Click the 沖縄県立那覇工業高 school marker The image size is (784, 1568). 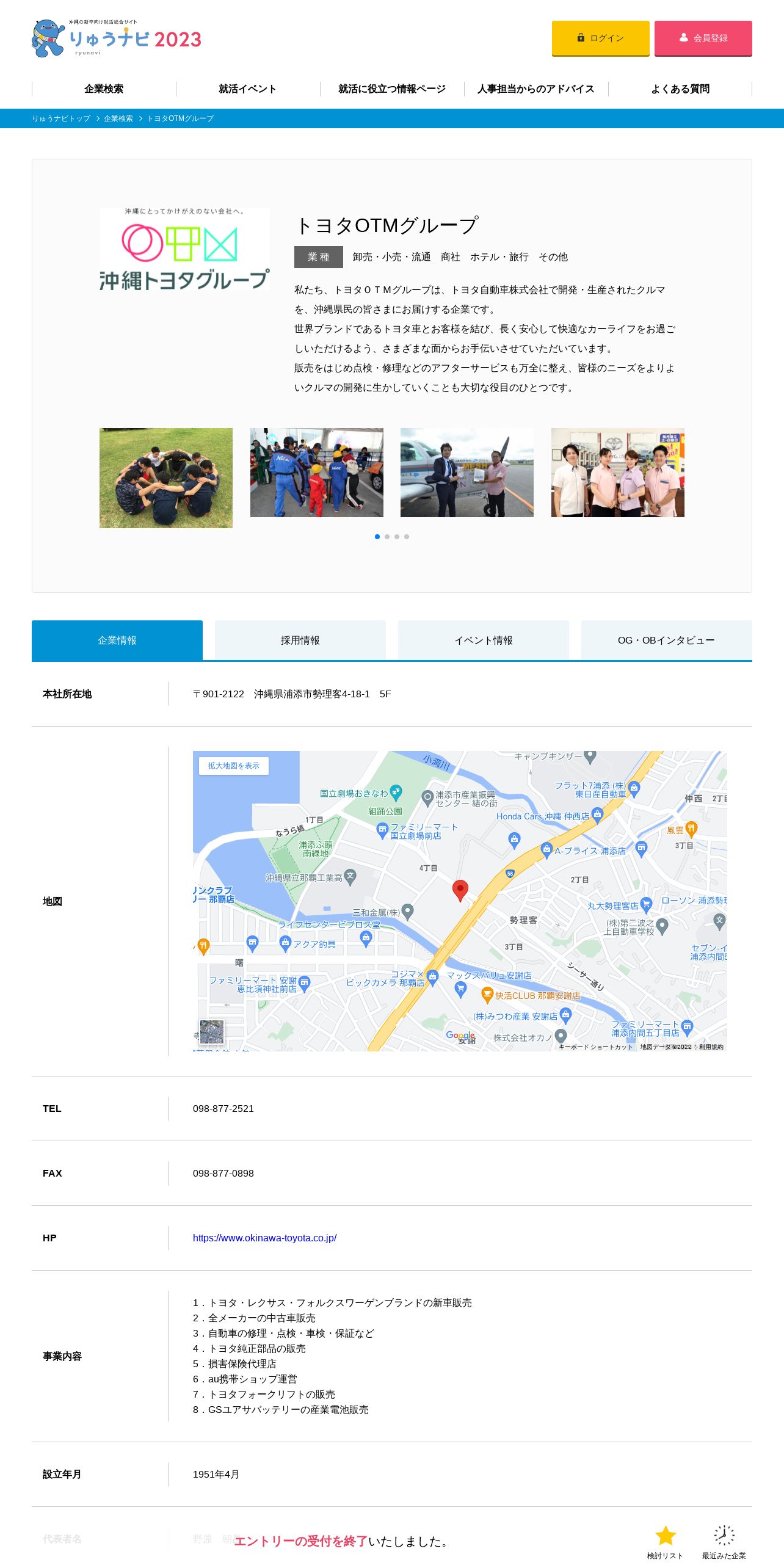(x=350, y=877)
